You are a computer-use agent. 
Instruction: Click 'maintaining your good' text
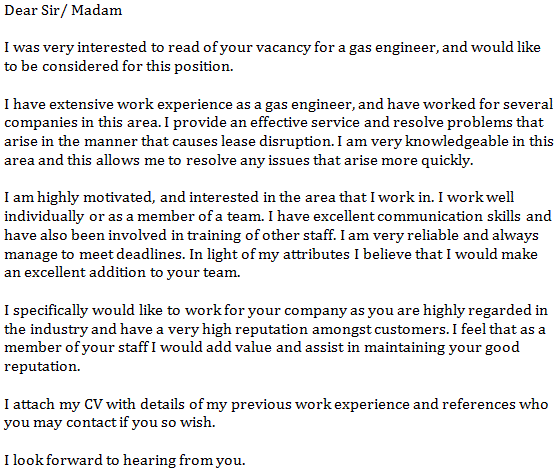coord(442,348)
